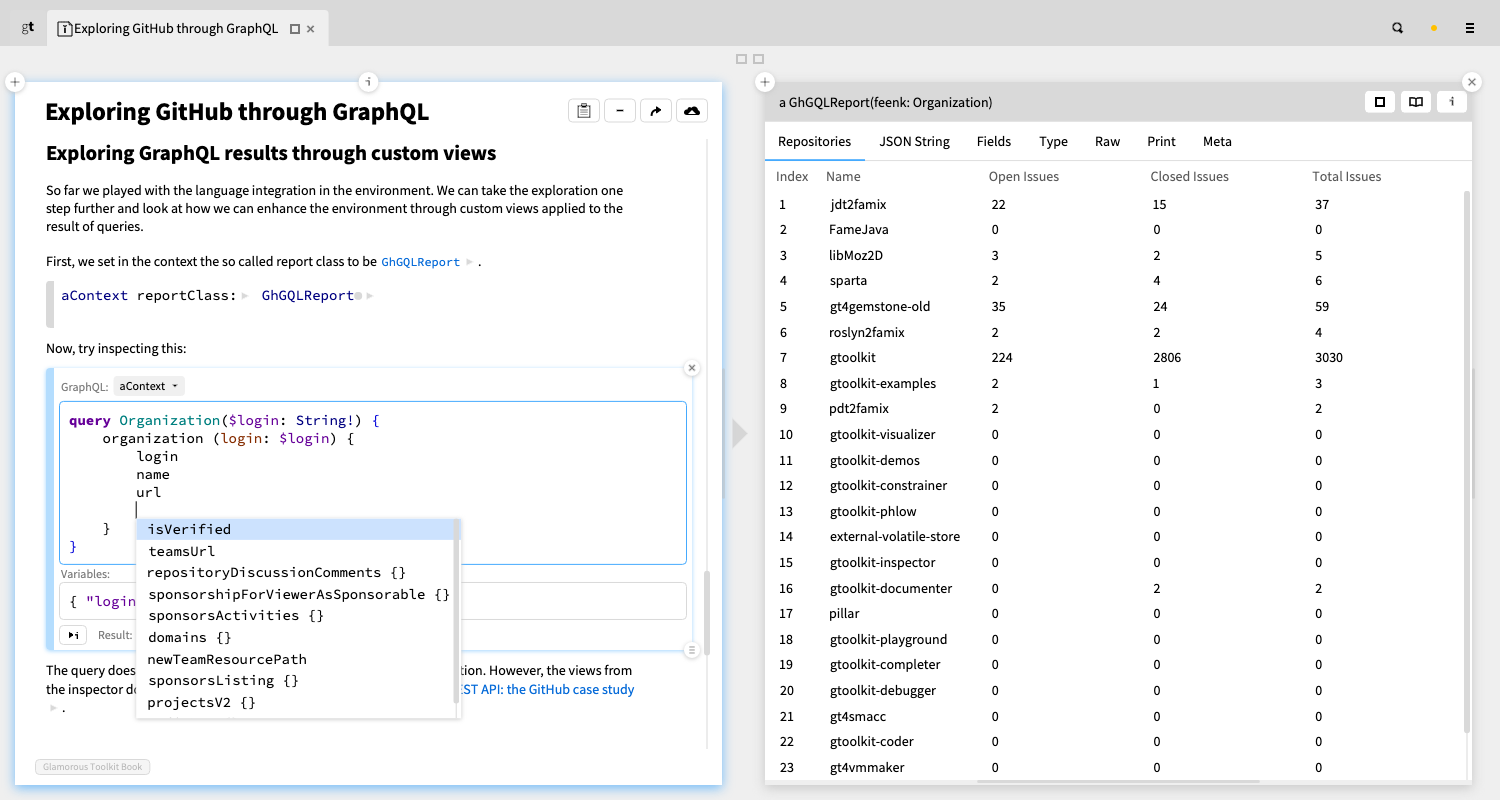Run the query with play-inspect button
1500x800 pixels.
73,635
